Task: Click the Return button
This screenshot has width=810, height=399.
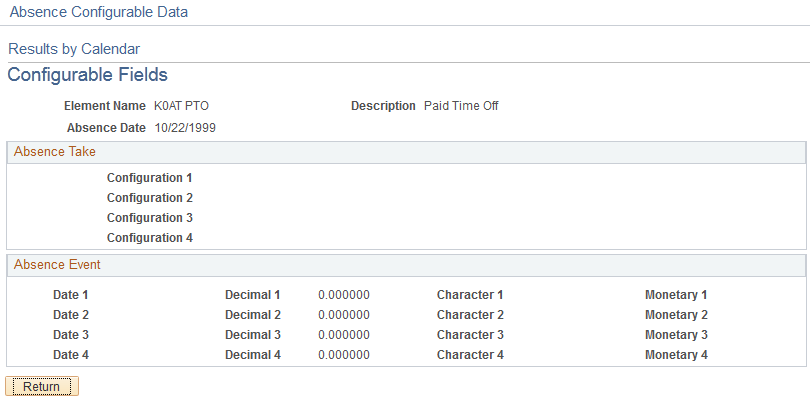Action: point(42,386)
